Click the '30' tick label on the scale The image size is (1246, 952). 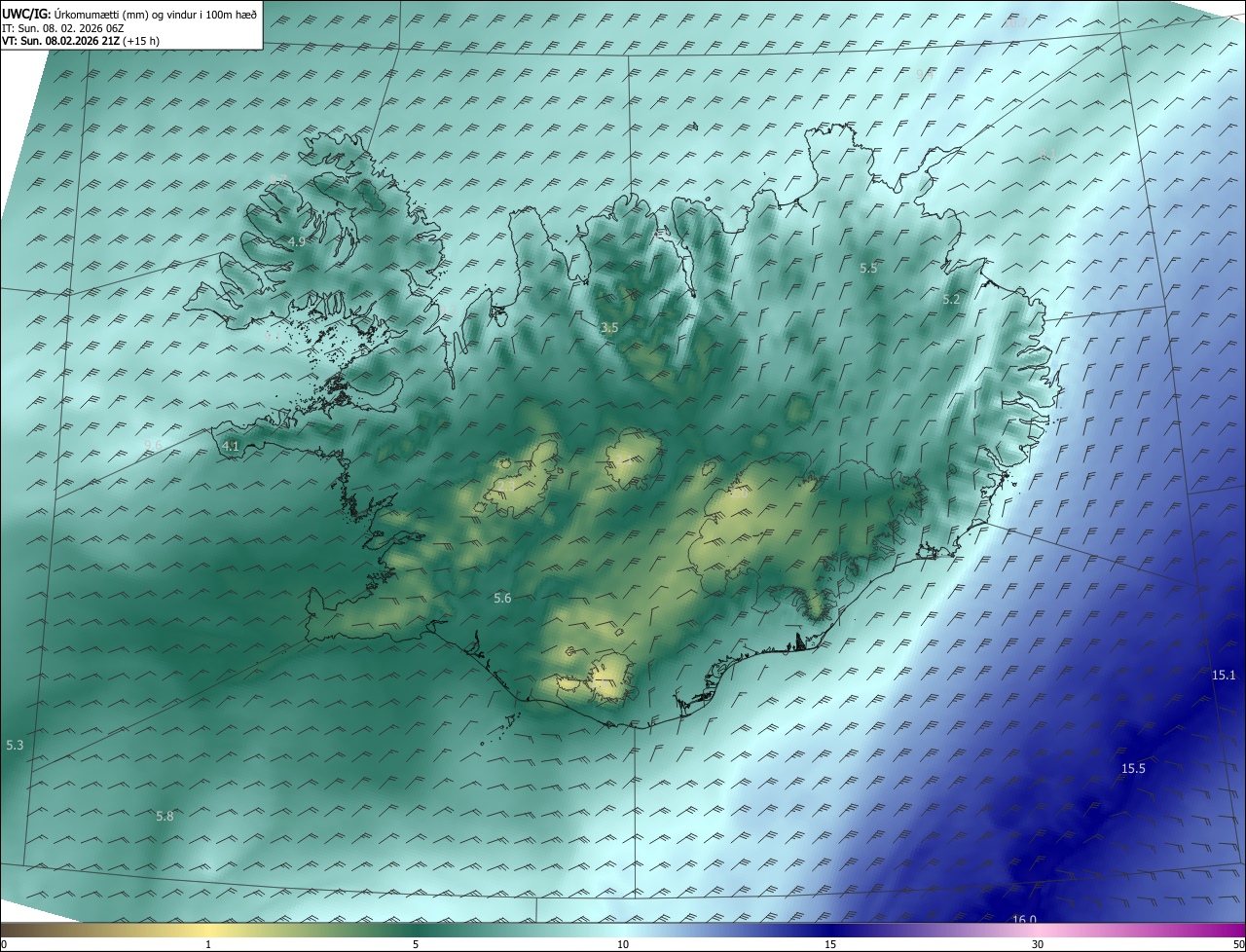pyautogui.click(x=1038, y=944)
